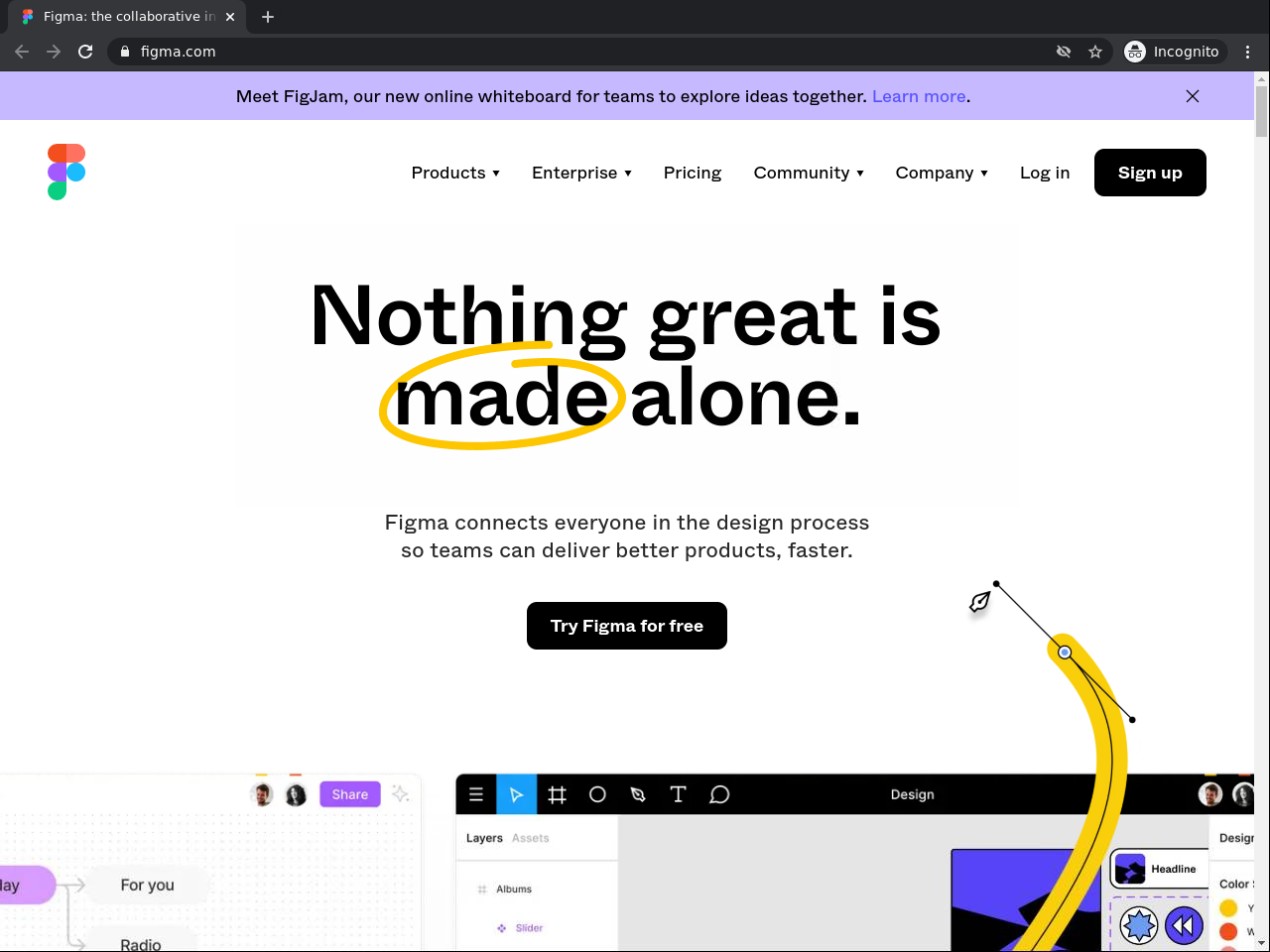Click the Try Figma for free button

click(x=627, y=626)
